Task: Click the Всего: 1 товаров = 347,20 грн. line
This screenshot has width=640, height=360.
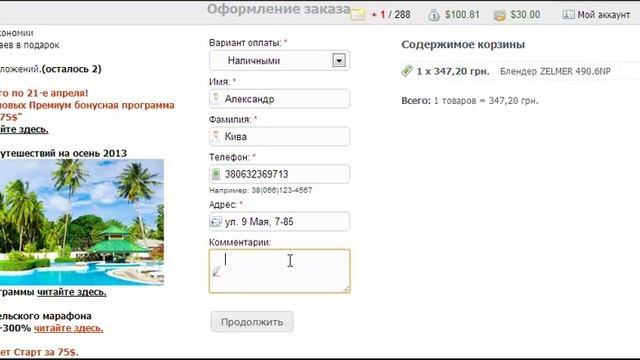Action: (x=470, y=101)
